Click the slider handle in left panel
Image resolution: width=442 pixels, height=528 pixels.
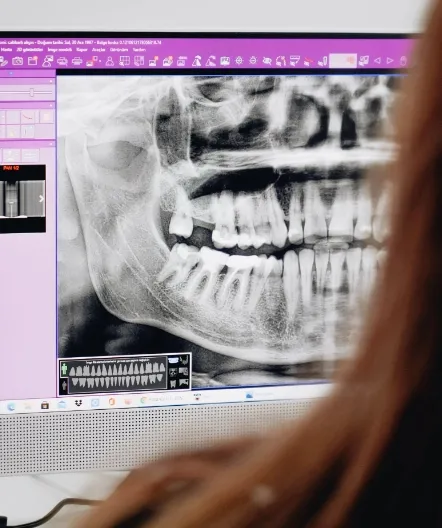[32, 92]
